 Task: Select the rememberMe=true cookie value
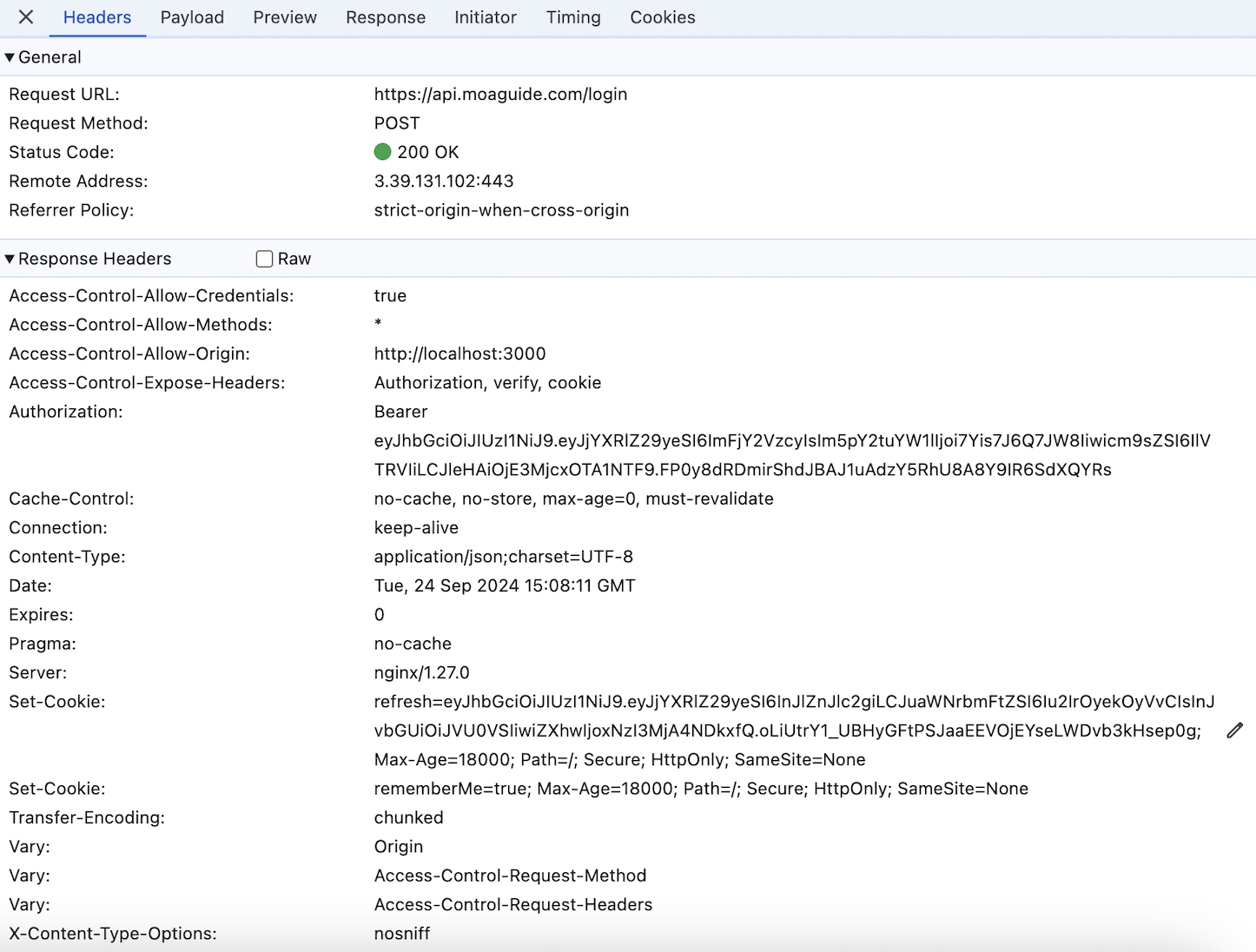pos(701,789)
